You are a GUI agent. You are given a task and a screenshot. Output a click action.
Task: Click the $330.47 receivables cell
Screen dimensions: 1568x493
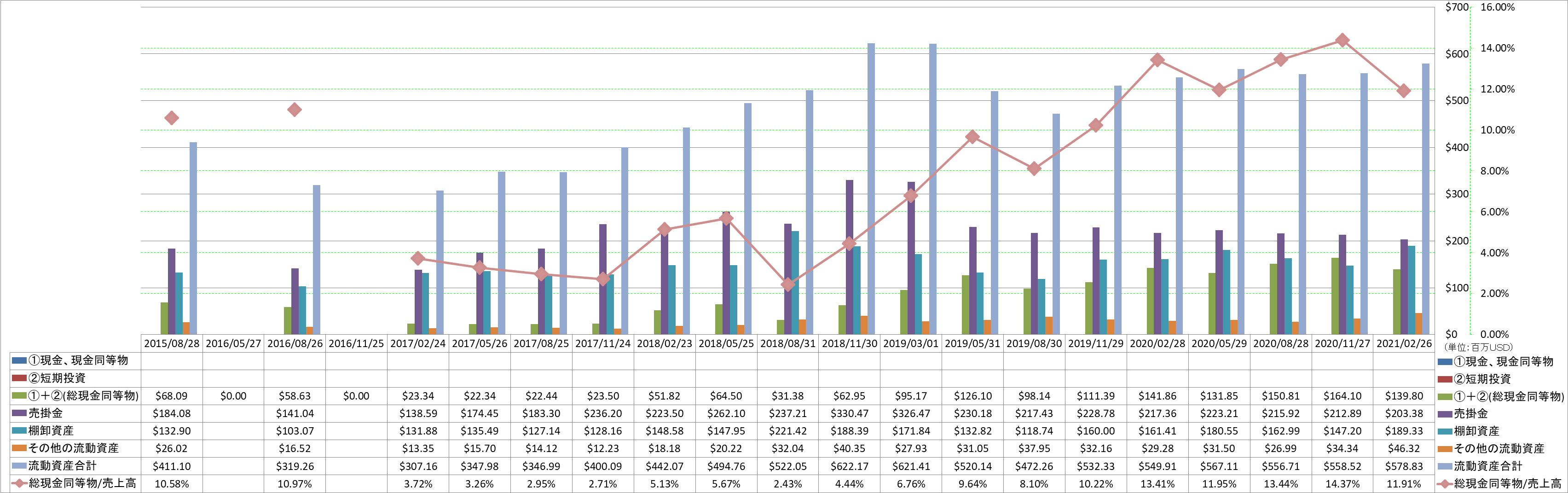[849, 413]
